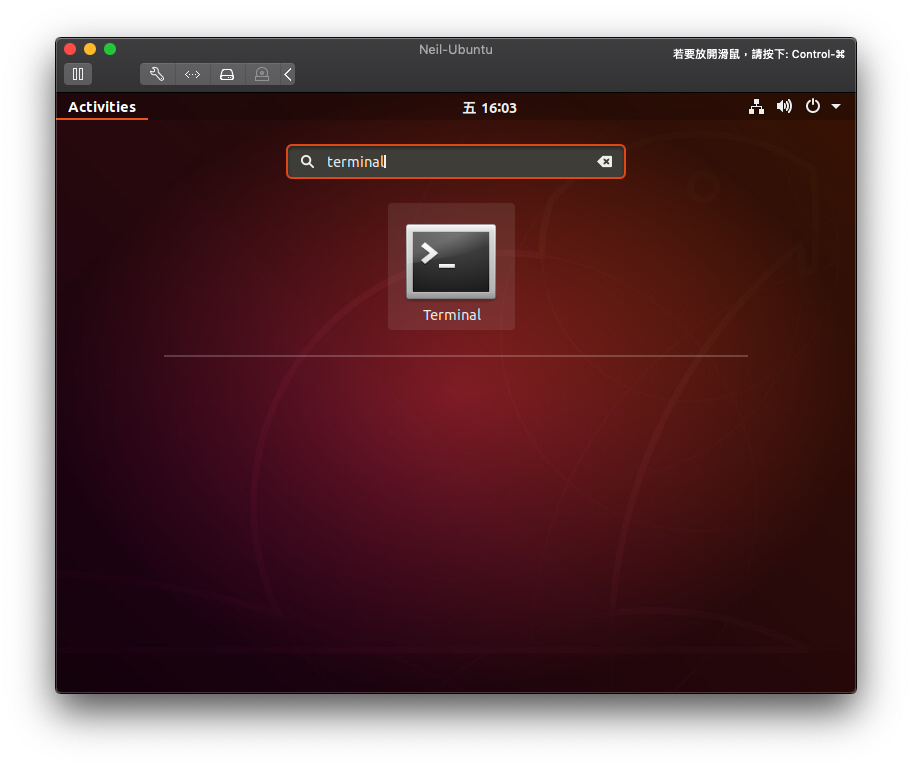The image size is (912, 767).
Task: Maximize the VM window with green button
Action: coord(110,49)
